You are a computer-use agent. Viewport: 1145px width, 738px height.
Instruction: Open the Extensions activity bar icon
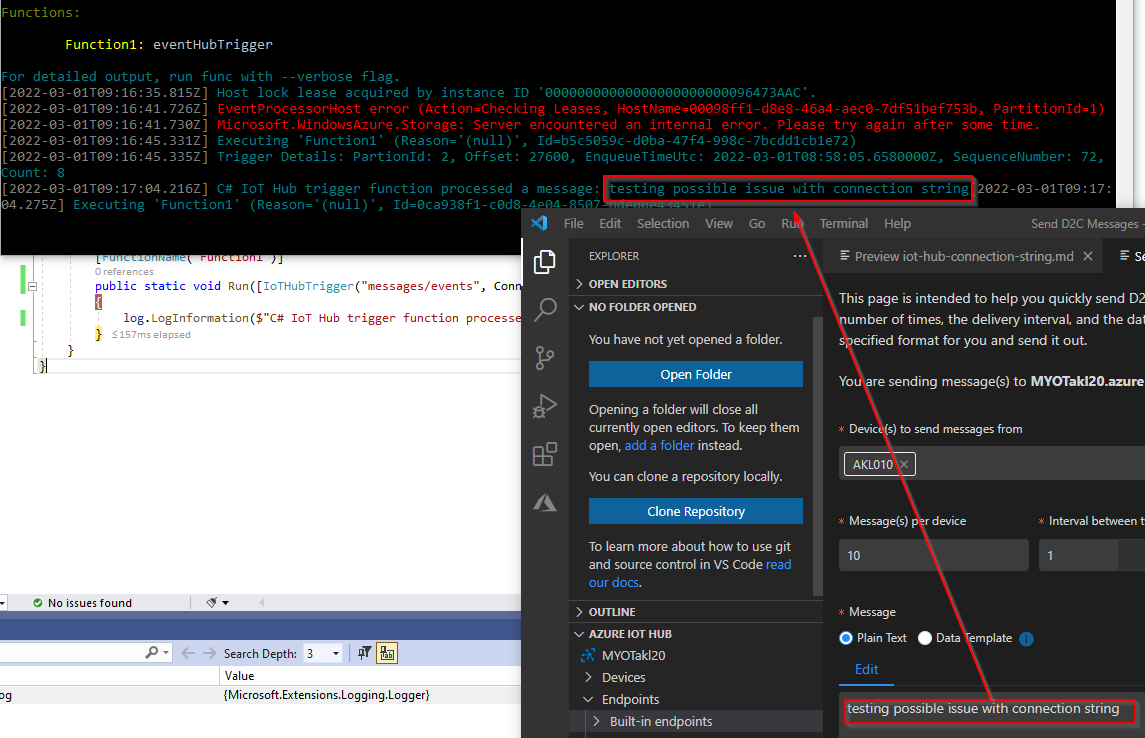coord(545,454)
